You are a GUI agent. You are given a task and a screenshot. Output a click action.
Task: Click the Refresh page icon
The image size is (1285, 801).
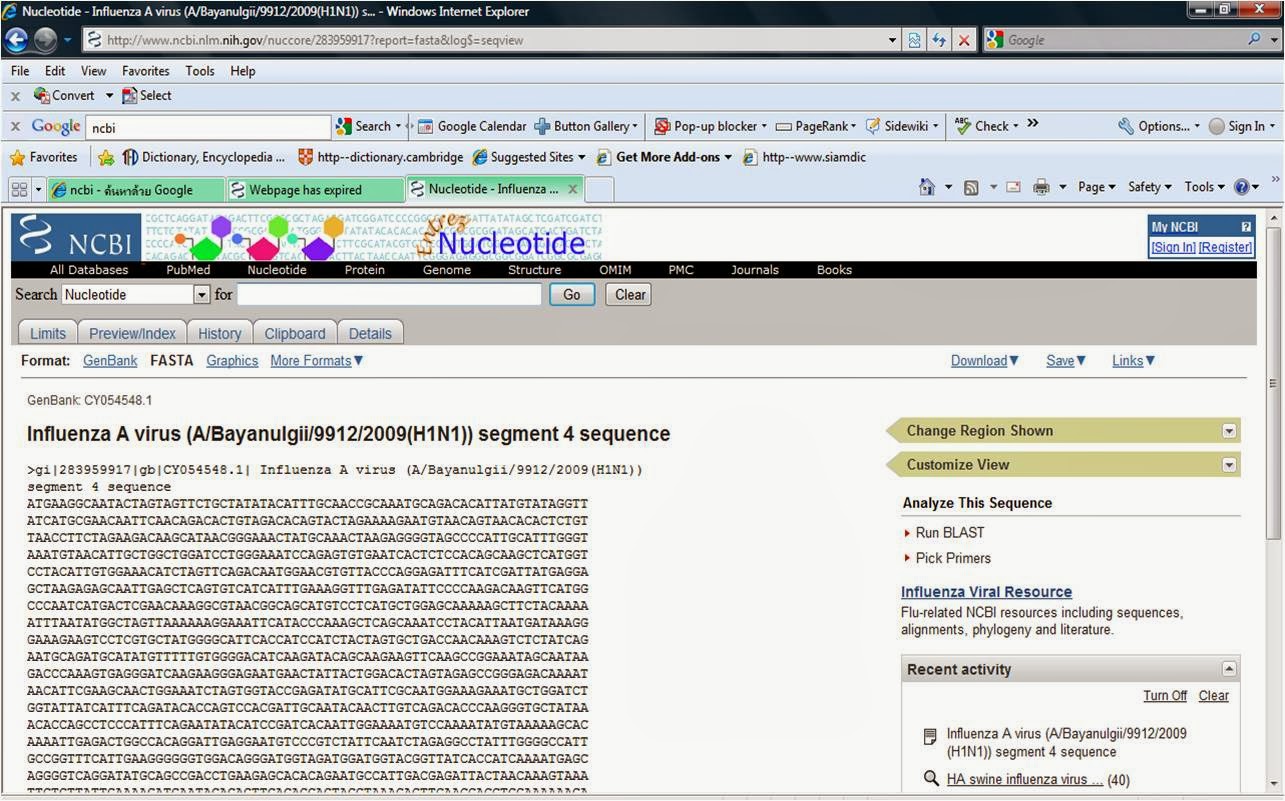[939, 40]
